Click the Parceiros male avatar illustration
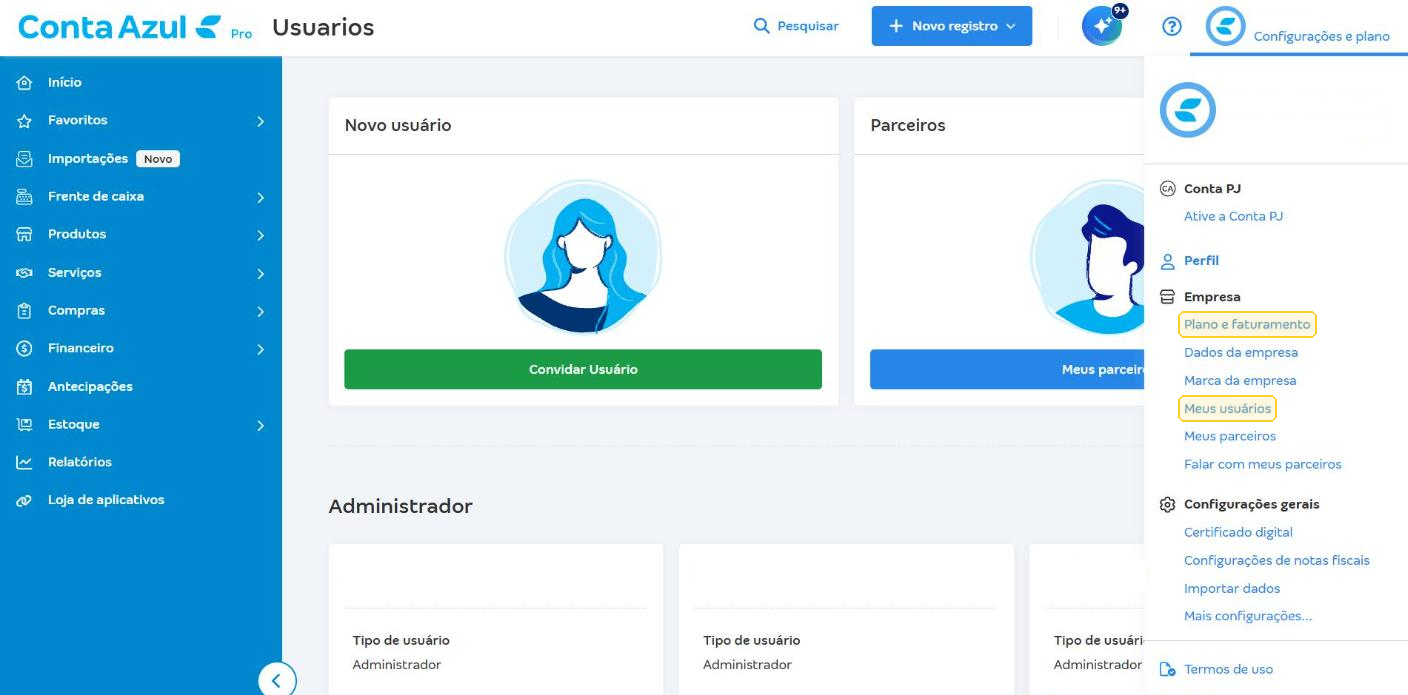Screen dimensions: 1408x695 click(1087, 257)
